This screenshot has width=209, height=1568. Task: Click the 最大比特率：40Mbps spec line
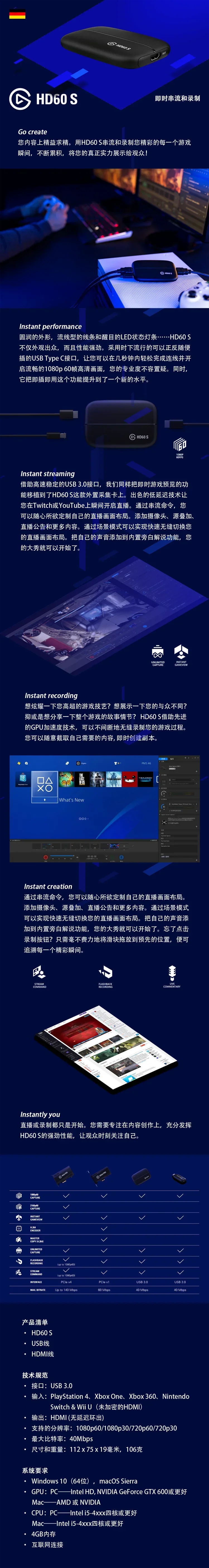click(62, 1438)
